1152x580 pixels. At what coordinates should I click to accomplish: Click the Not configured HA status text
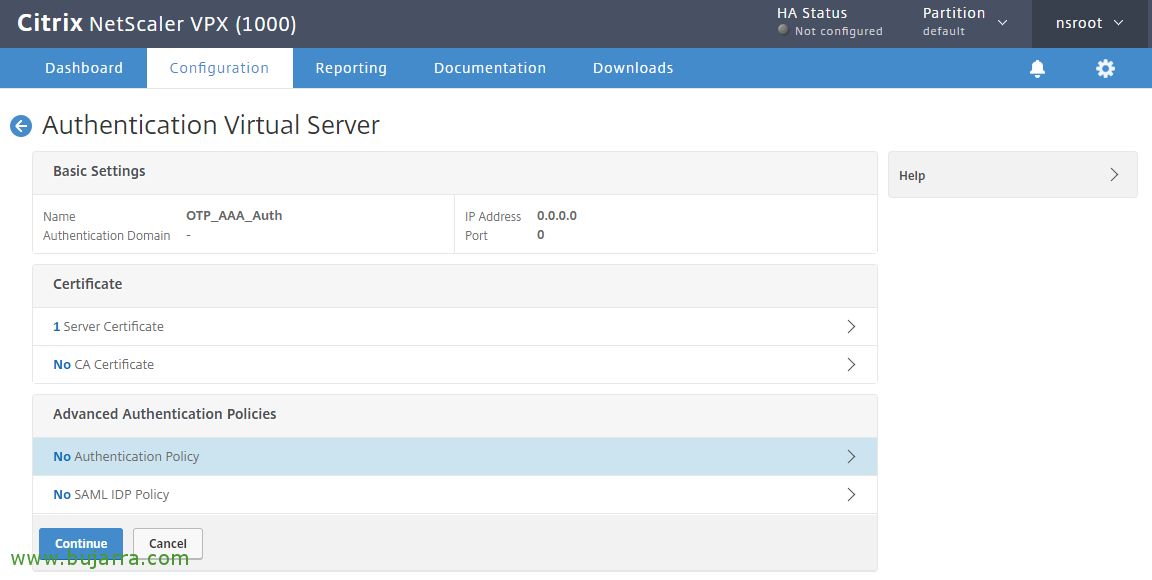838,31
